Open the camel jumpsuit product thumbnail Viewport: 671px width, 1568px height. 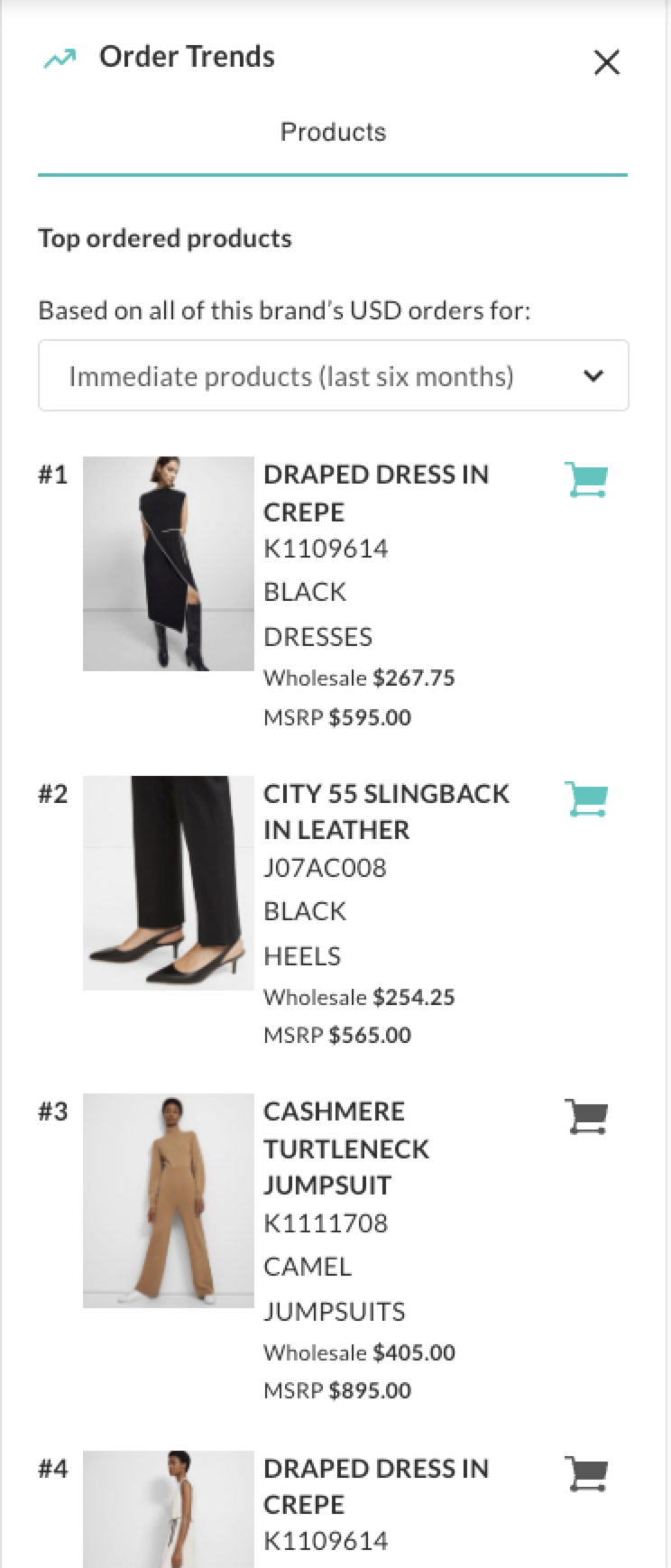(169, 1201)
